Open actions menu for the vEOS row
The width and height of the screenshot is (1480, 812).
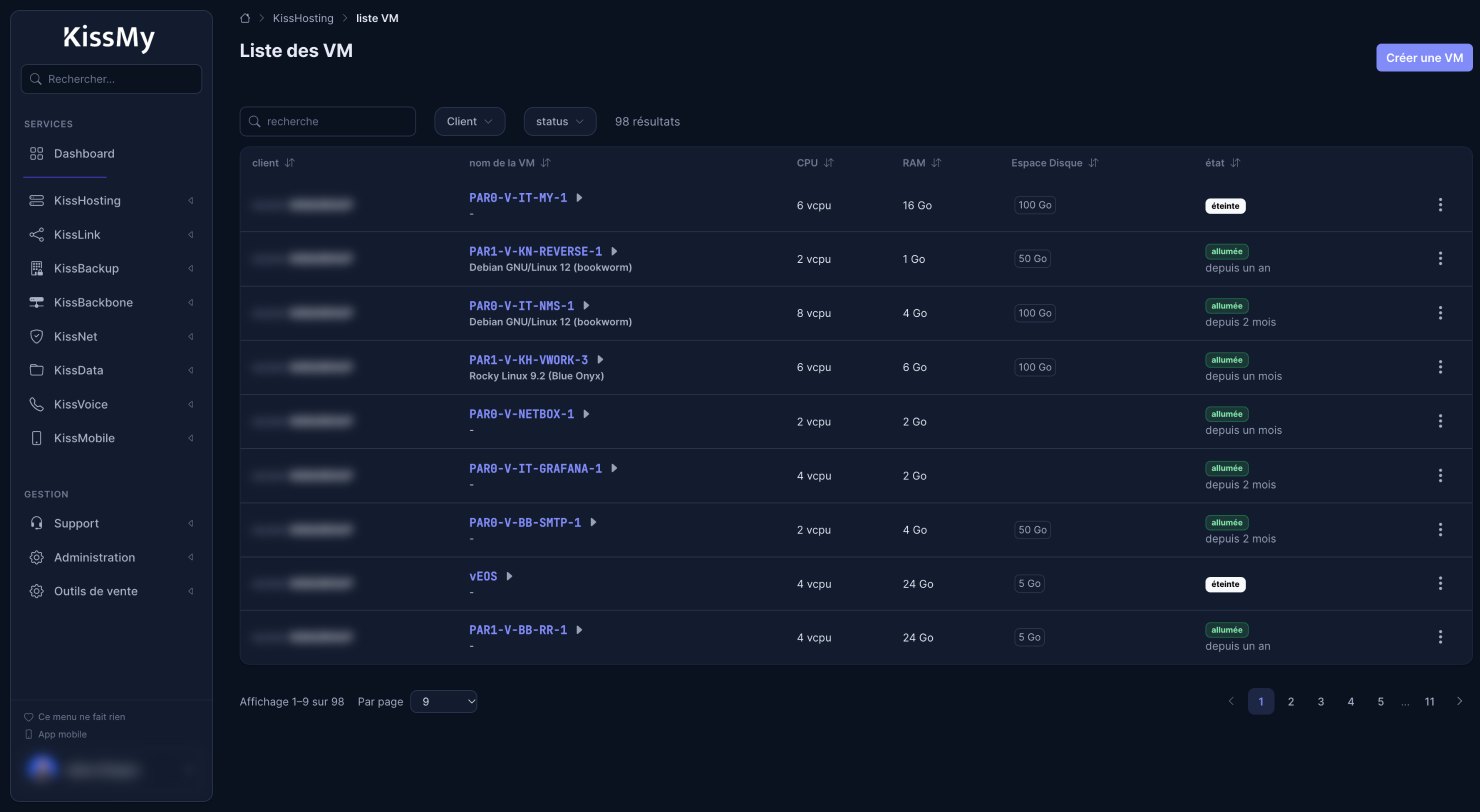(x=1440, y=583)
